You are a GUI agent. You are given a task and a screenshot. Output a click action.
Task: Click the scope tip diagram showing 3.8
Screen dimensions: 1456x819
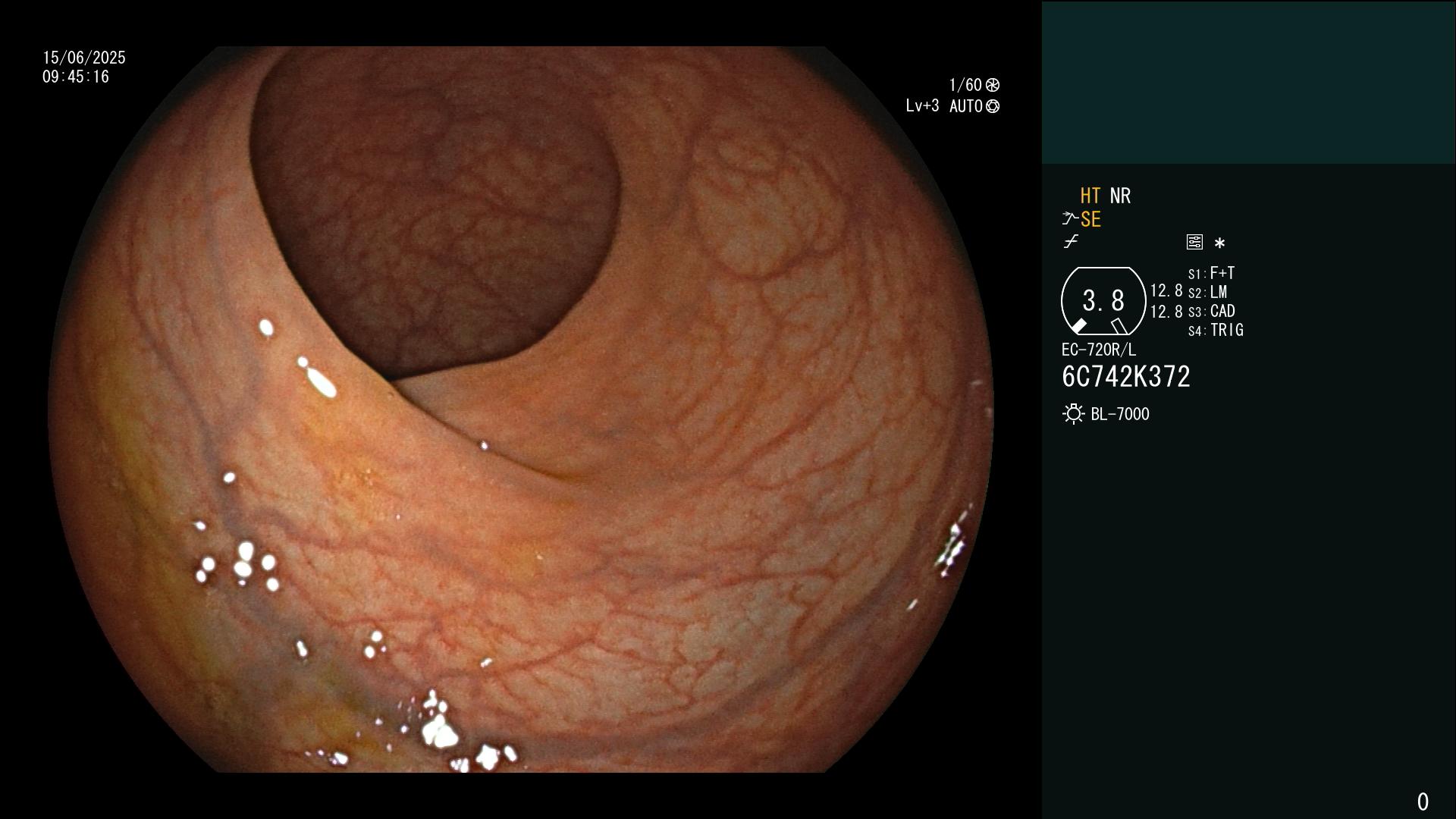click(x=1103, y=301)
